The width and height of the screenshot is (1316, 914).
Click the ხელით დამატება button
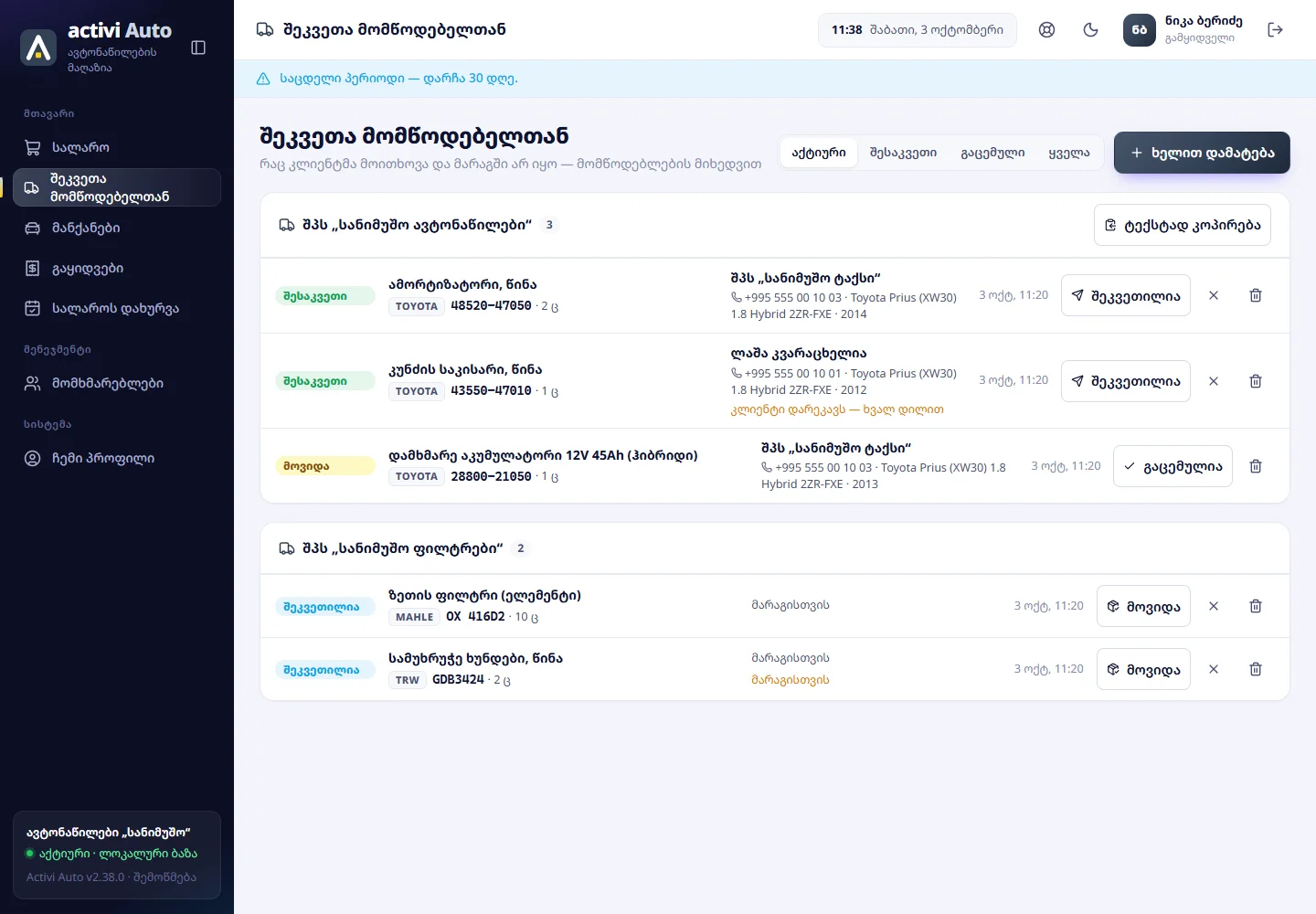pos(1202,153)
